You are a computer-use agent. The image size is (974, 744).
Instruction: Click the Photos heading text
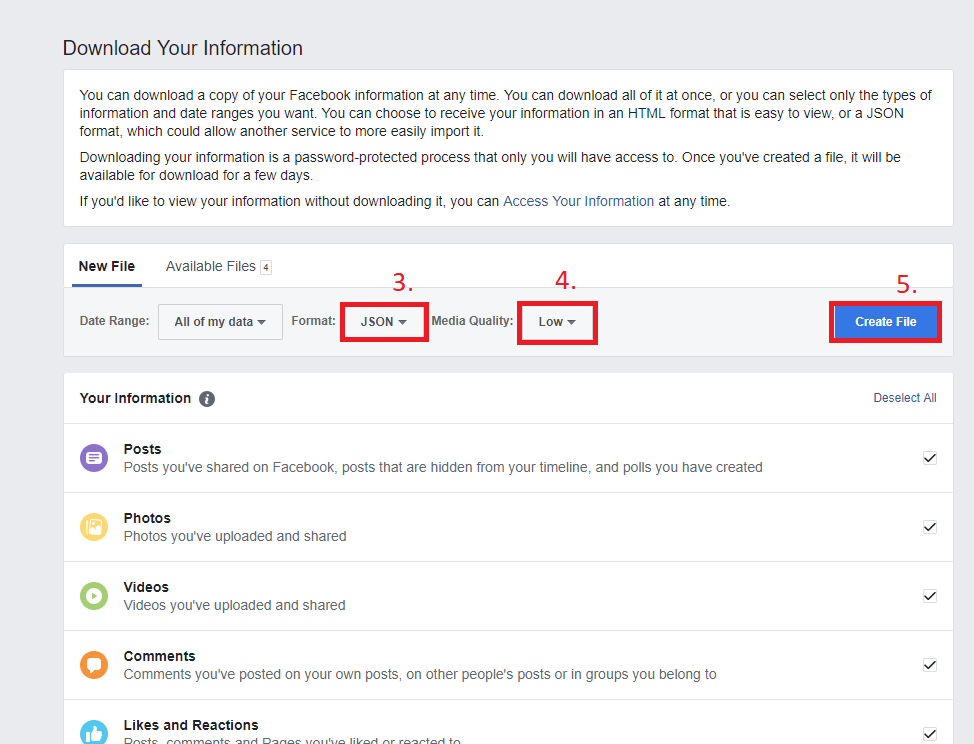(147, 518)
